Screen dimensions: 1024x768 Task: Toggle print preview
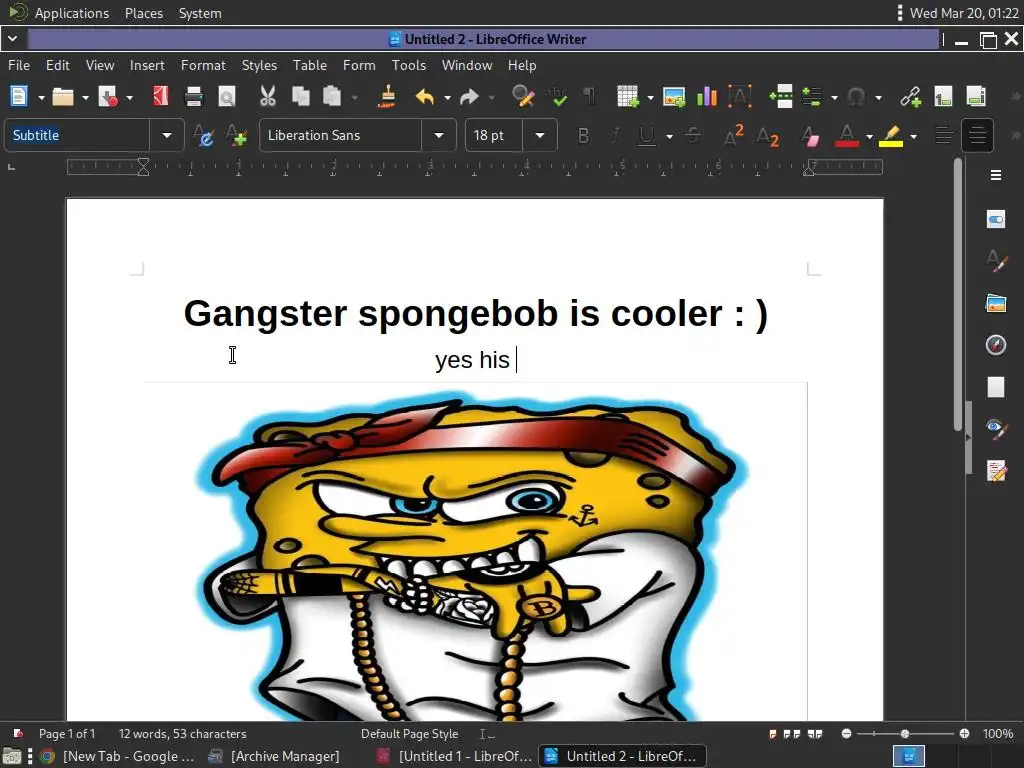[227, 97]
